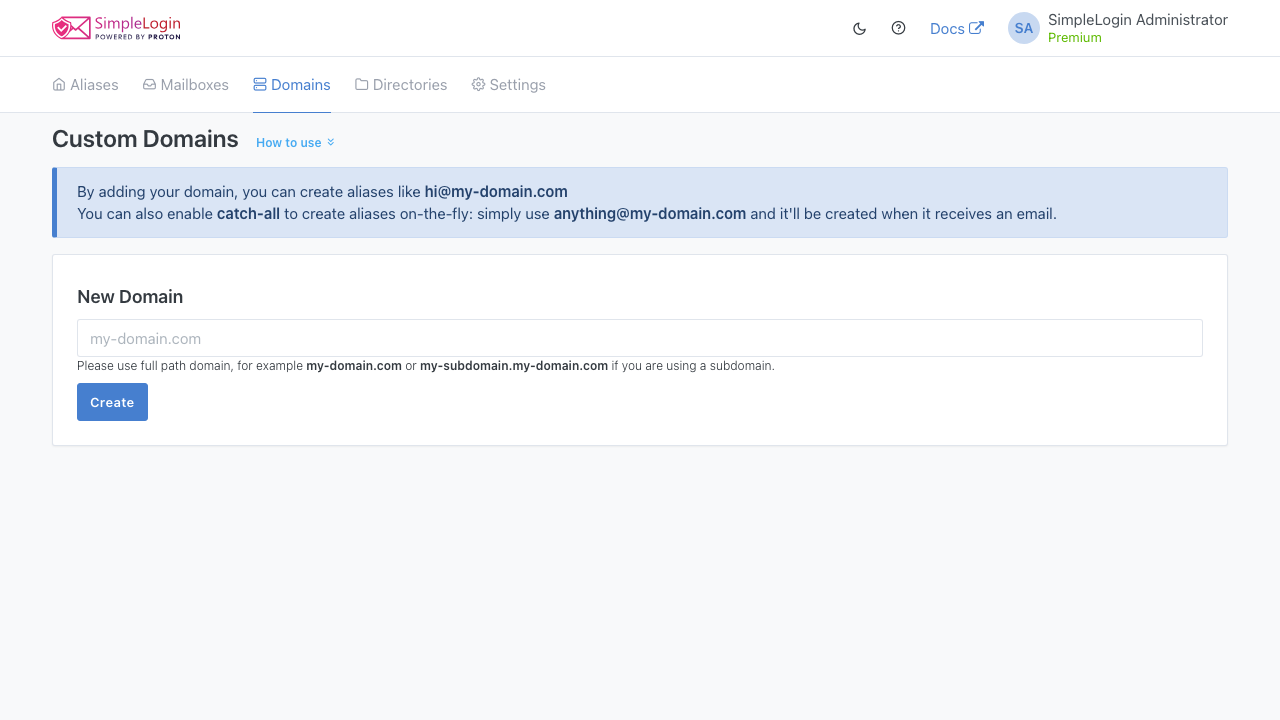Expand the How to use section

[295, 143]
